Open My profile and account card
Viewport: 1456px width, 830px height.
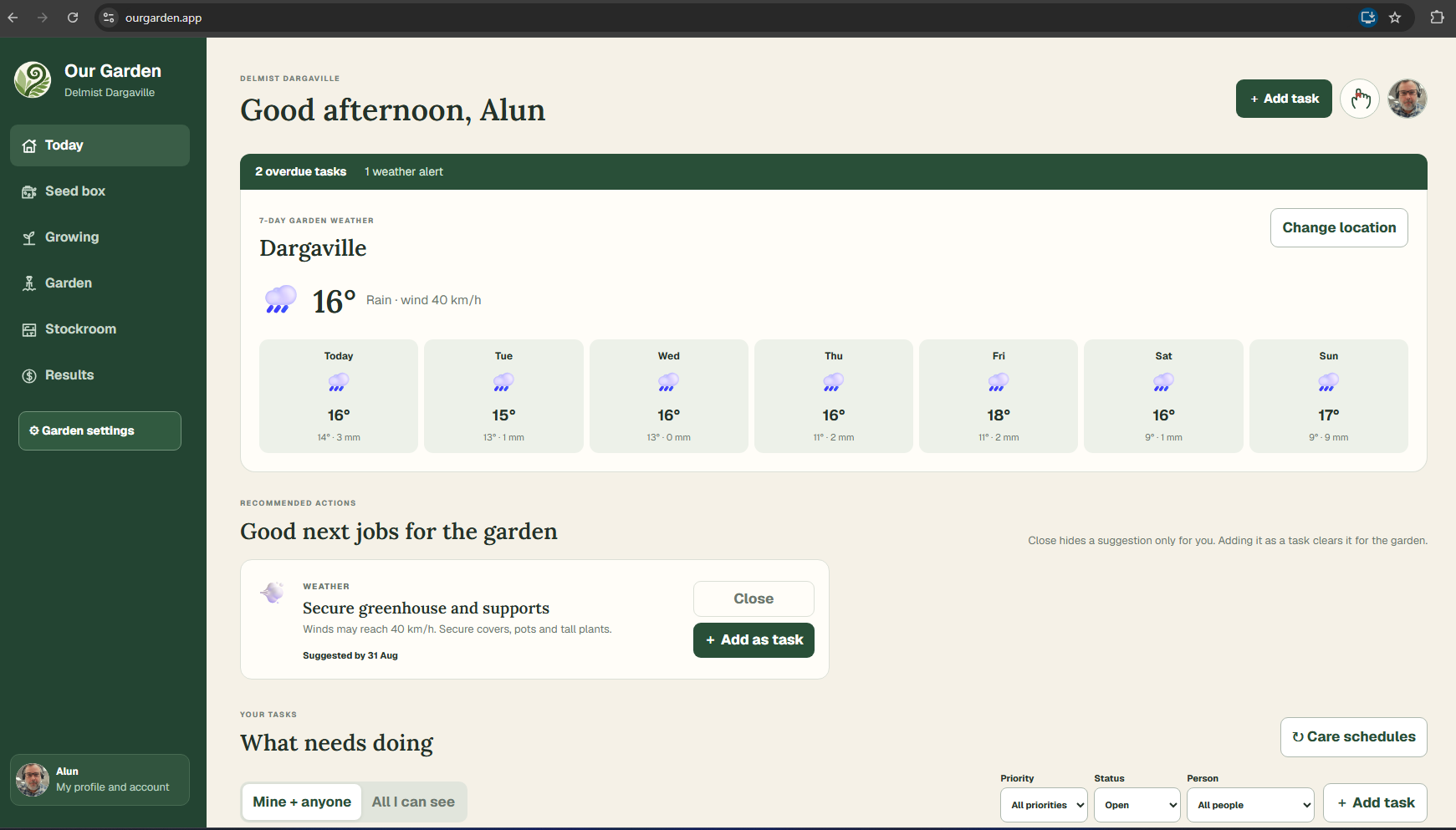pyautogui.click(x=100, y=780)
